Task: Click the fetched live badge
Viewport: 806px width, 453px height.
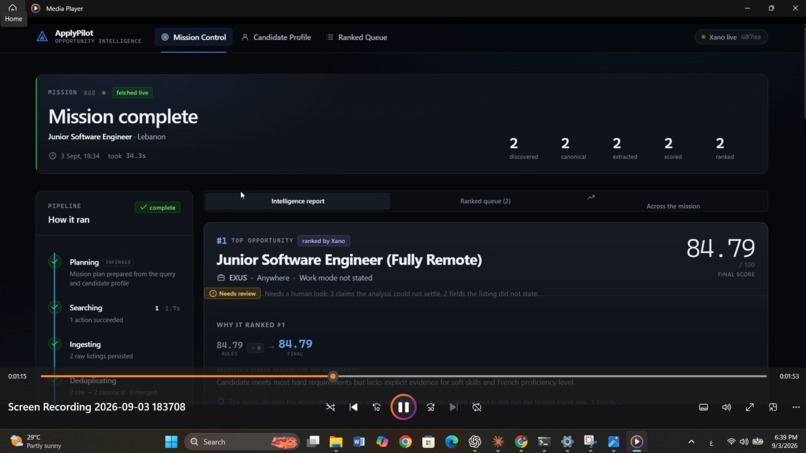Action: [132, 93]
